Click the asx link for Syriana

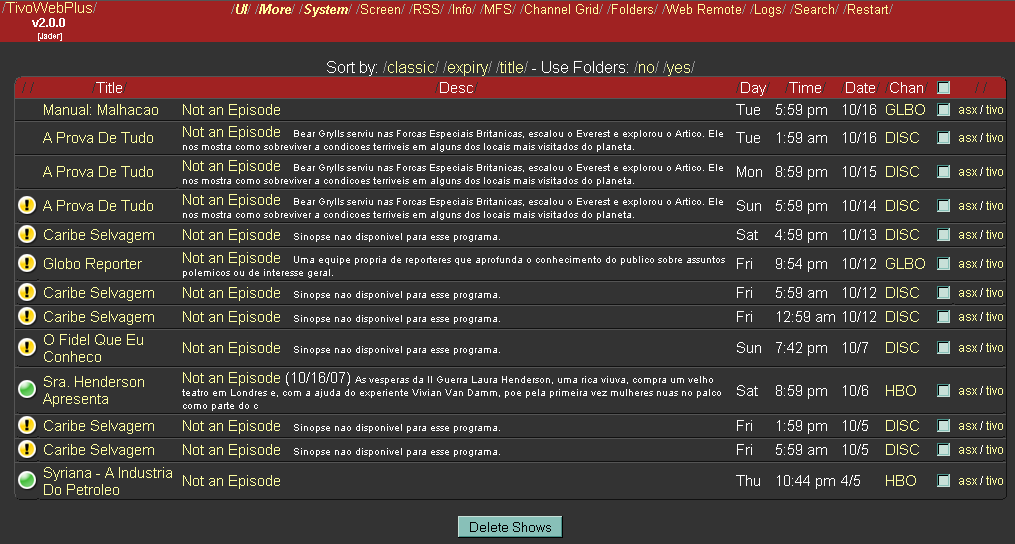pyautogui.click(x=967, y=481)
